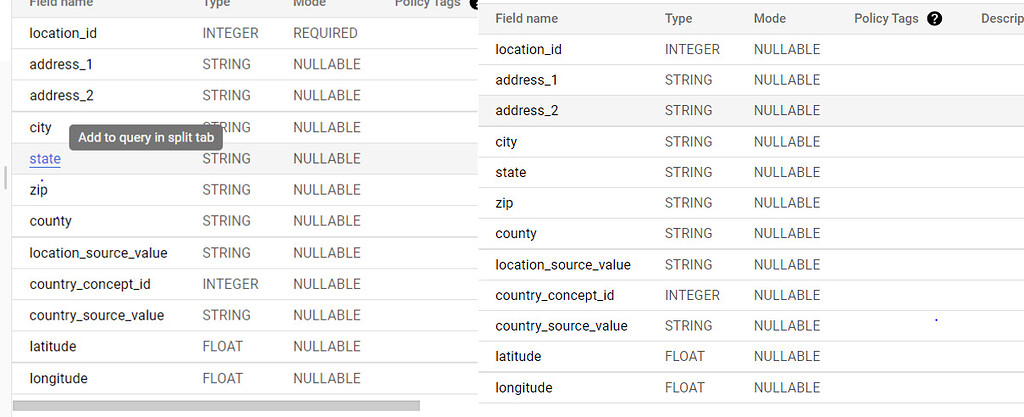Click the Policy Tags help icon
This screenshot has width=1024, height=417.
click(x=935, y=19)
